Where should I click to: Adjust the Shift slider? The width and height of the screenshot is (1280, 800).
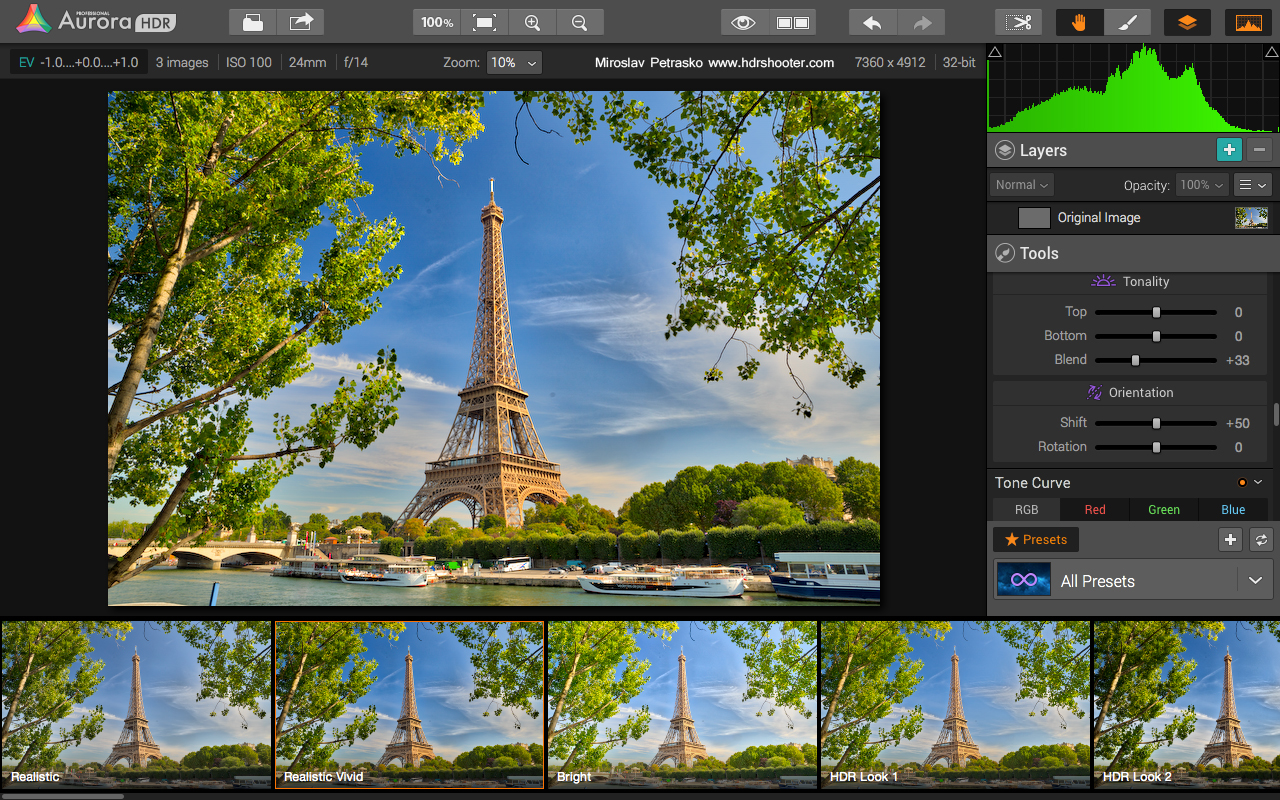tap(1156, 423)
